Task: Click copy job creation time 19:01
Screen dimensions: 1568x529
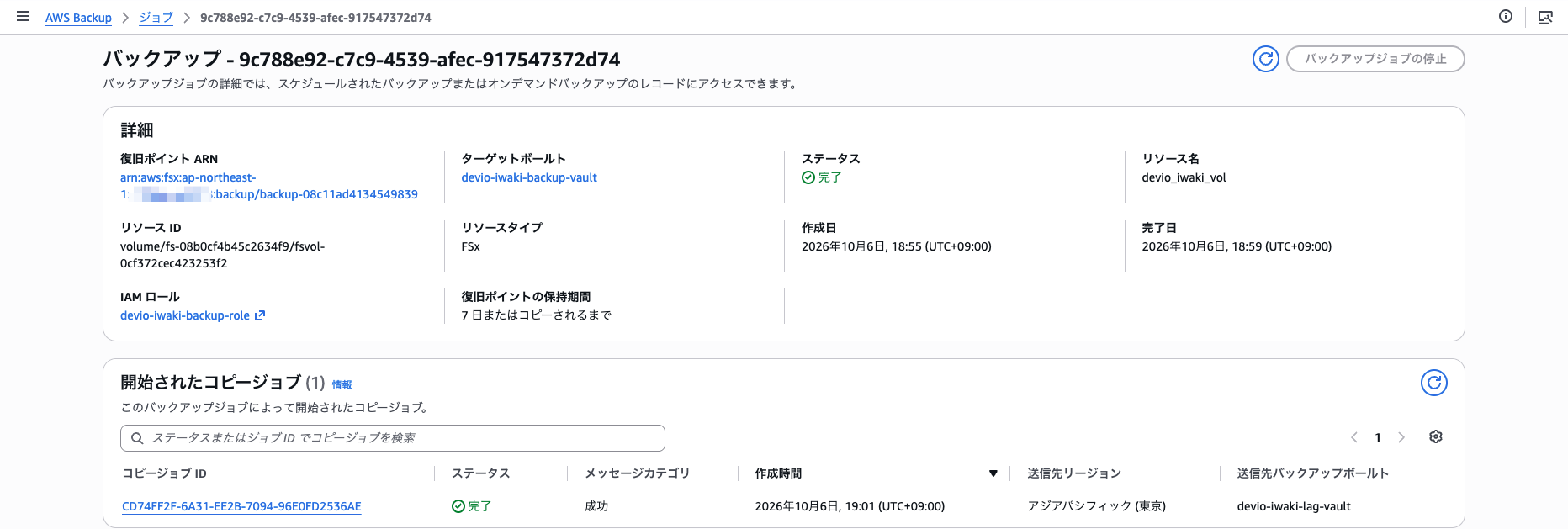Action: (850, 506)
